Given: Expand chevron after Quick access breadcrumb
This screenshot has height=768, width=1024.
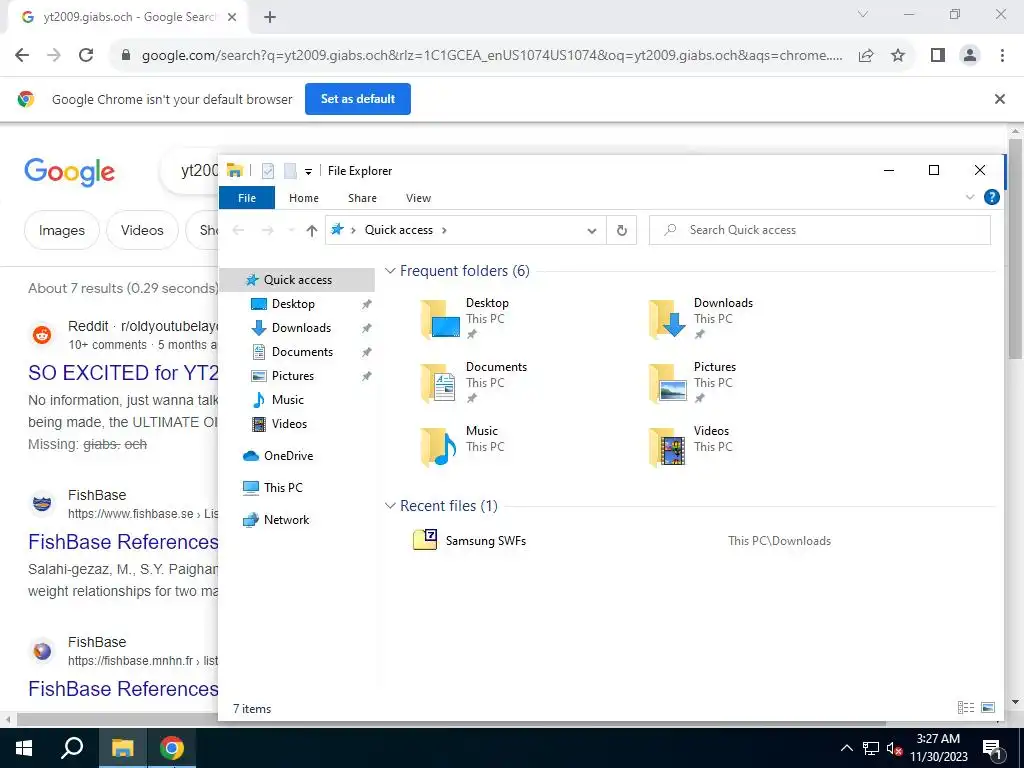Looking at the screenshot, I should [x=445, y=231].
